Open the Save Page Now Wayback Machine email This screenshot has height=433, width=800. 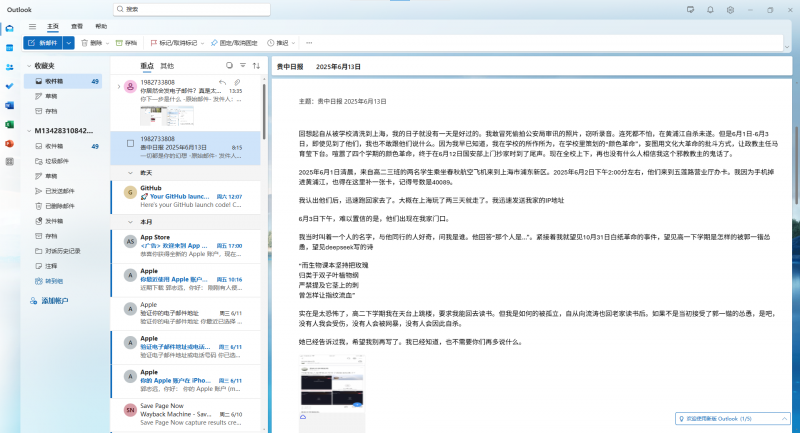(186, 415)
